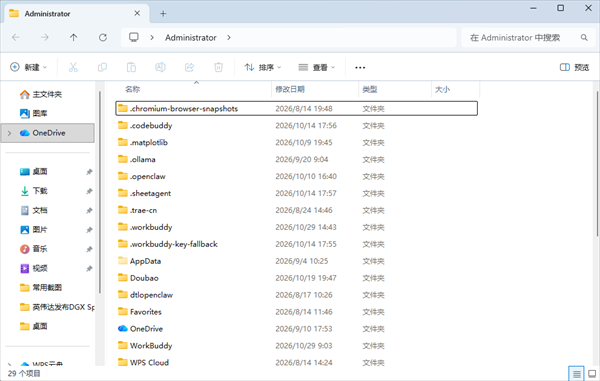
Task: Select OneDrive in the file list
Action: [297, 329]
